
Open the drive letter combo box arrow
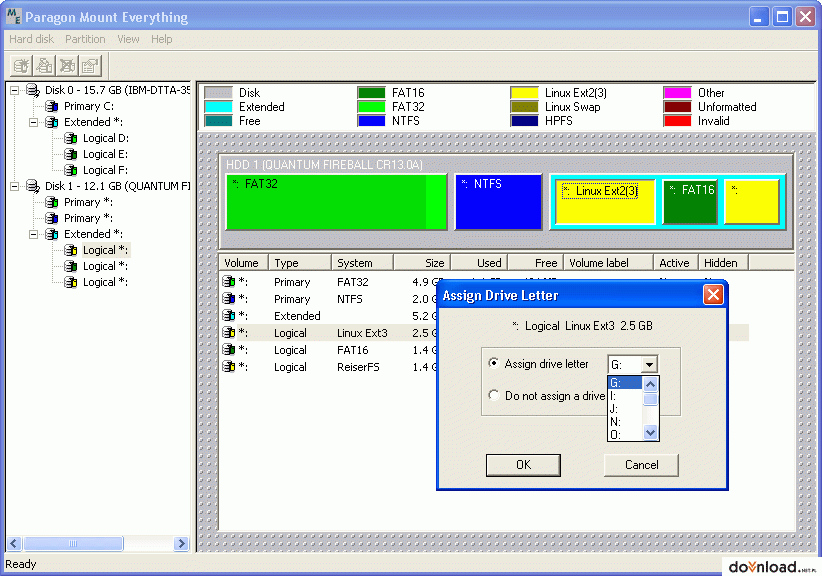pos(649,364)
